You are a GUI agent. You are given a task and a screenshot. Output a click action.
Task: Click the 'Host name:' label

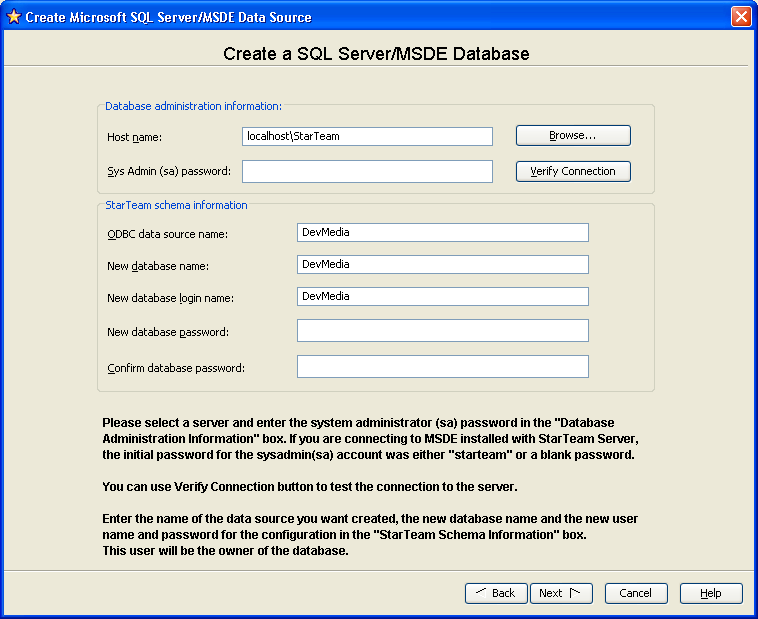pos(134,137)
